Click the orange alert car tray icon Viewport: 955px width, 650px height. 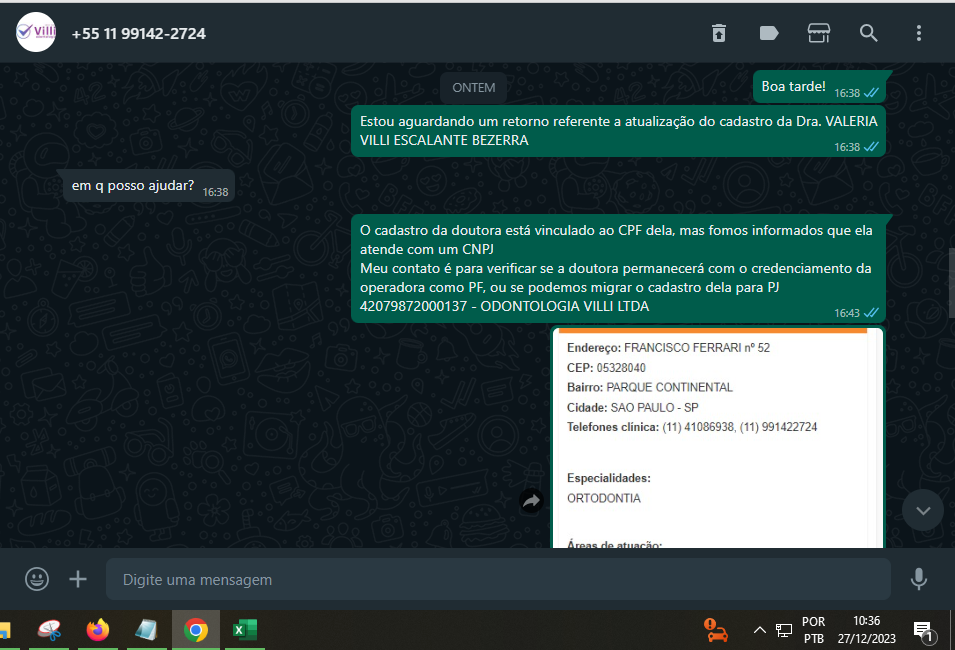(716, 630)
